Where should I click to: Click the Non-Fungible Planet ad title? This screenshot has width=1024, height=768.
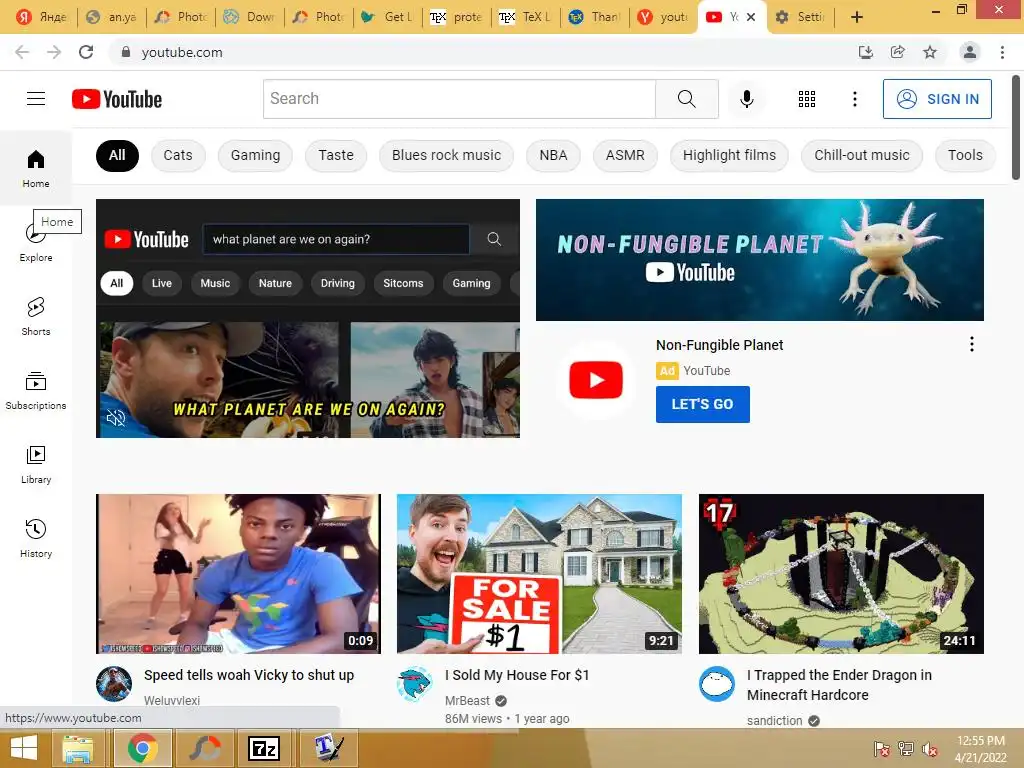point(719,345)
